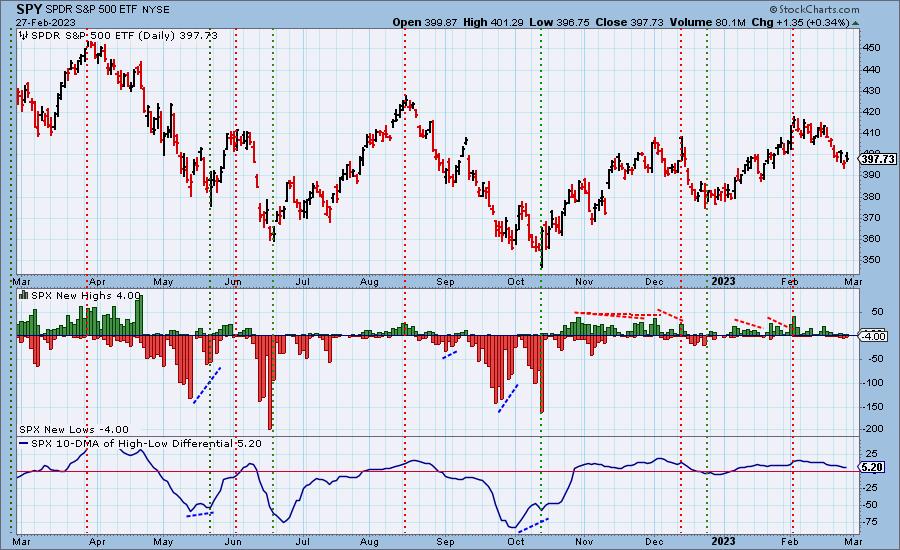Click the 360 price axis label
Screen dimensions: 900x550
tap(871, 238)
